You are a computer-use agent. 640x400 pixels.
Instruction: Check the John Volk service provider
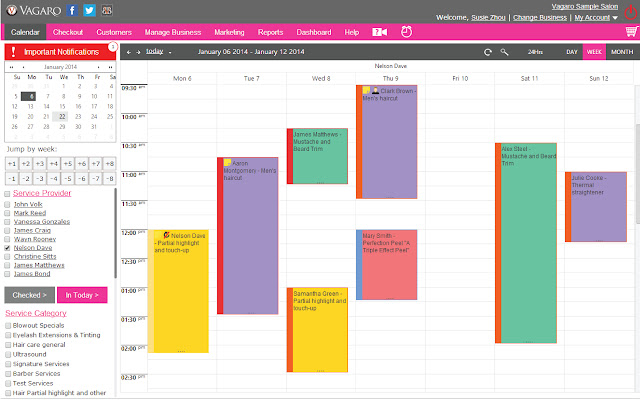pyautogui.click(x=7, y=204)
